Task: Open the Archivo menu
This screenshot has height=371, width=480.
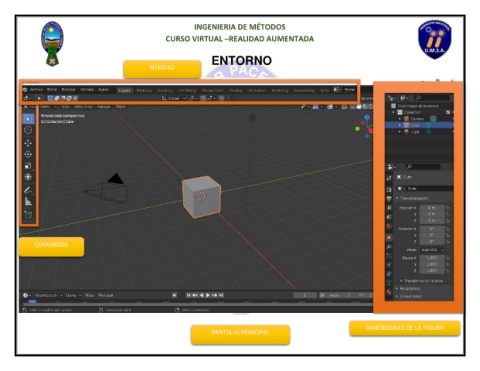Action: click(36, 90)
